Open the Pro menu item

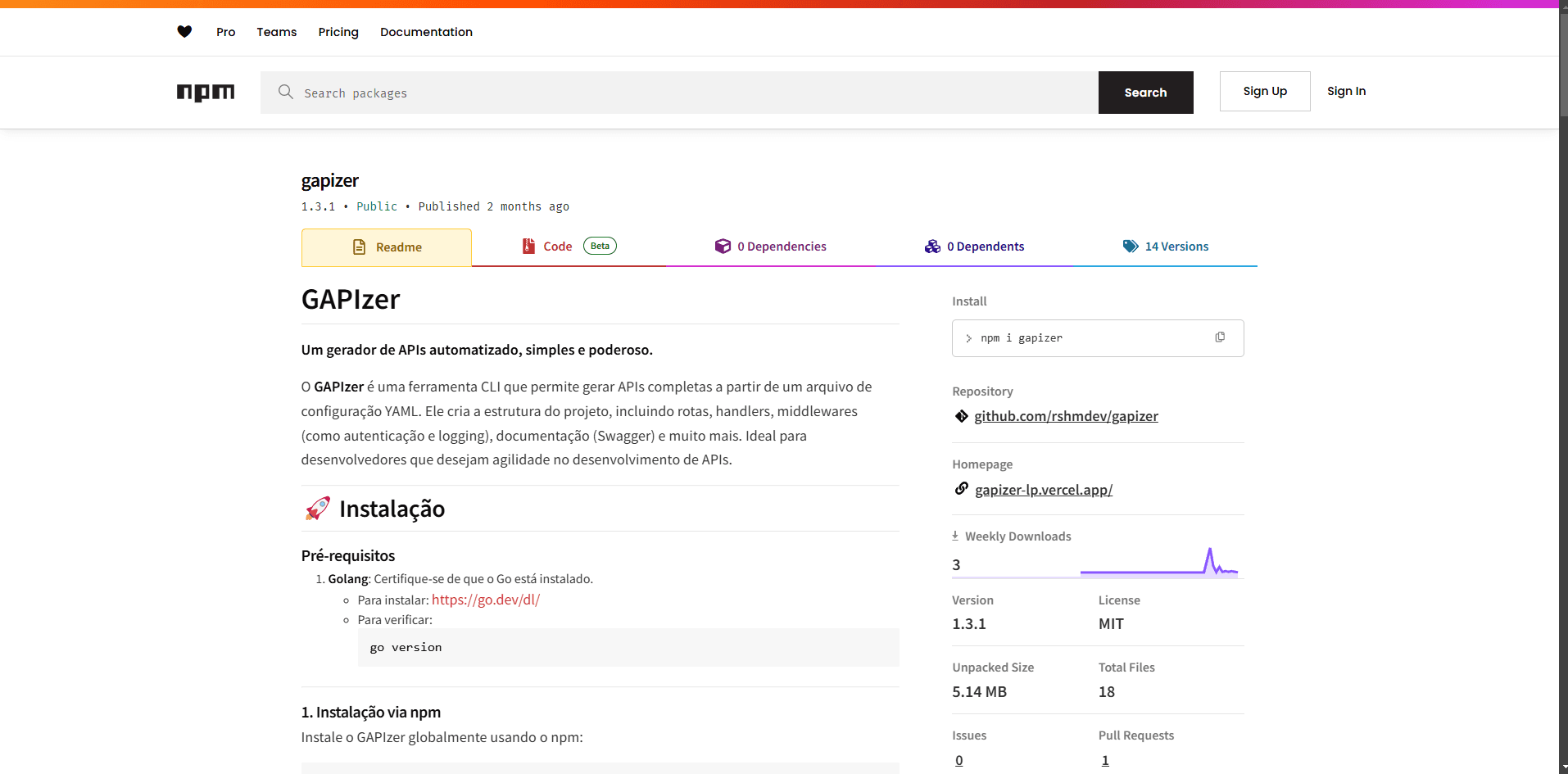point(226,32)
